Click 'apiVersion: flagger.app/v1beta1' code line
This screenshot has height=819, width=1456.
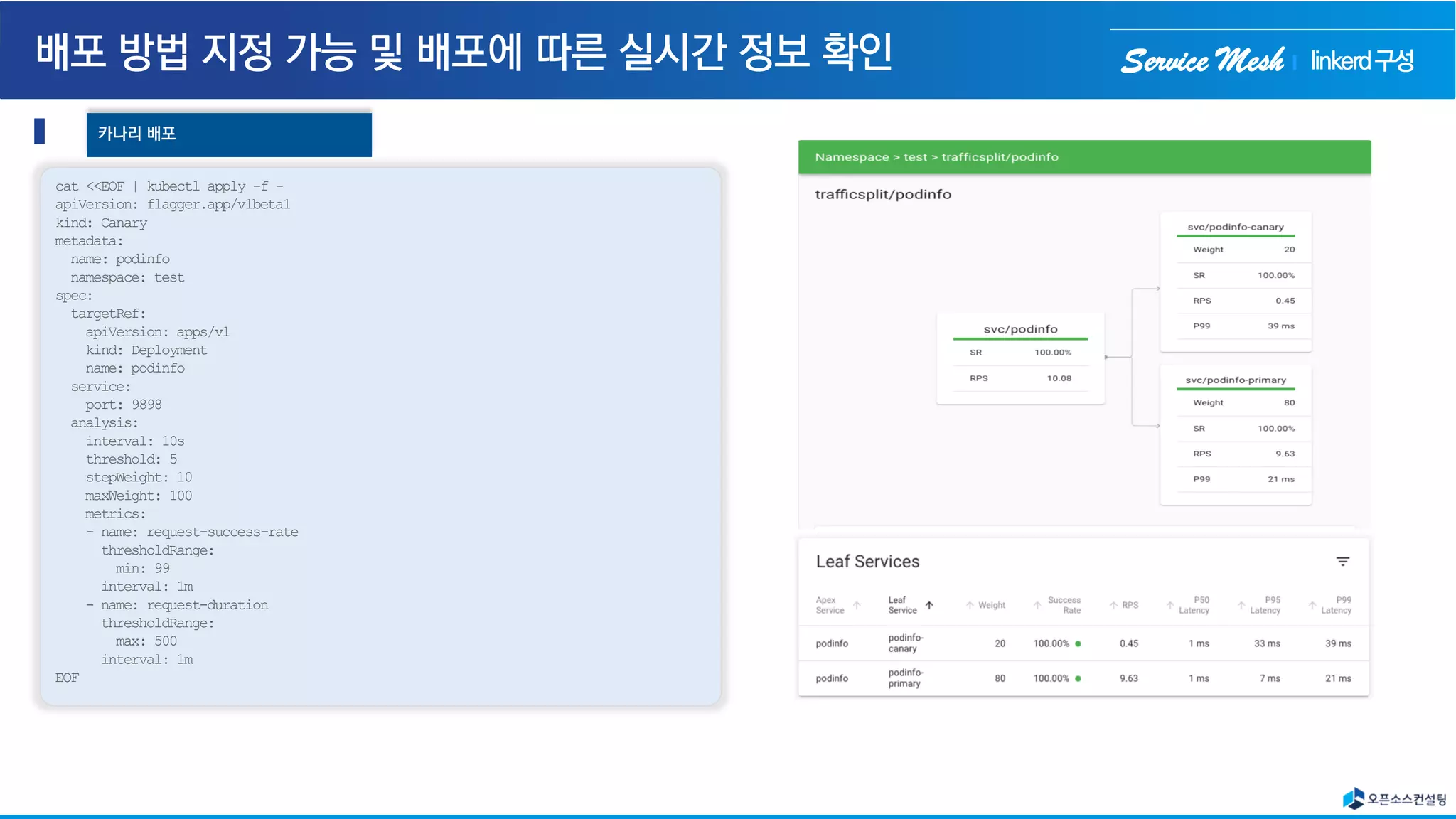click(x=173, y=205)
